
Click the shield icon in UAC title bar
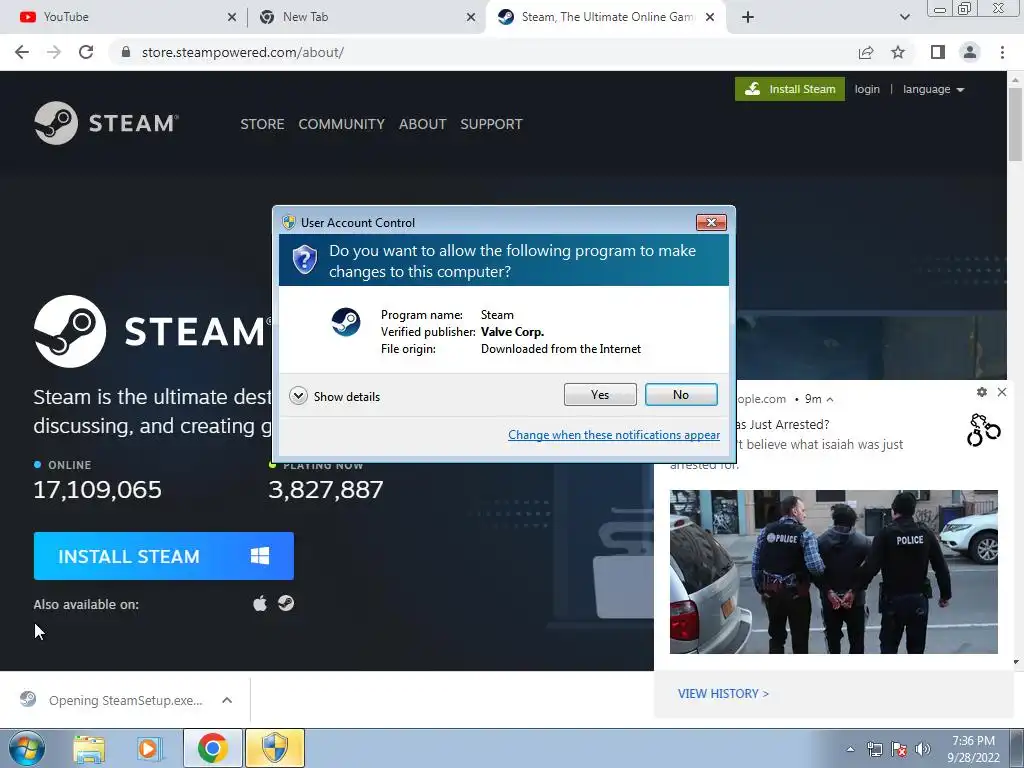(x=289, y=222)
